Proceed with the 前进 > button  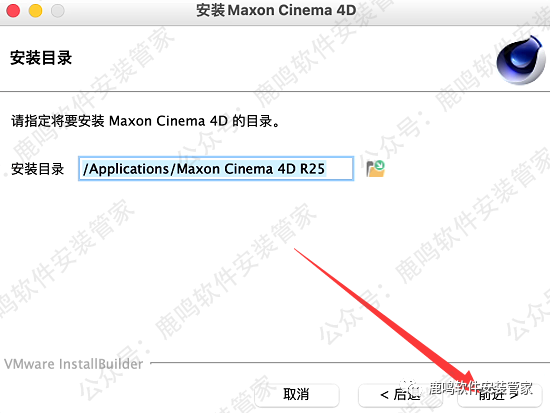pos(499,395)
